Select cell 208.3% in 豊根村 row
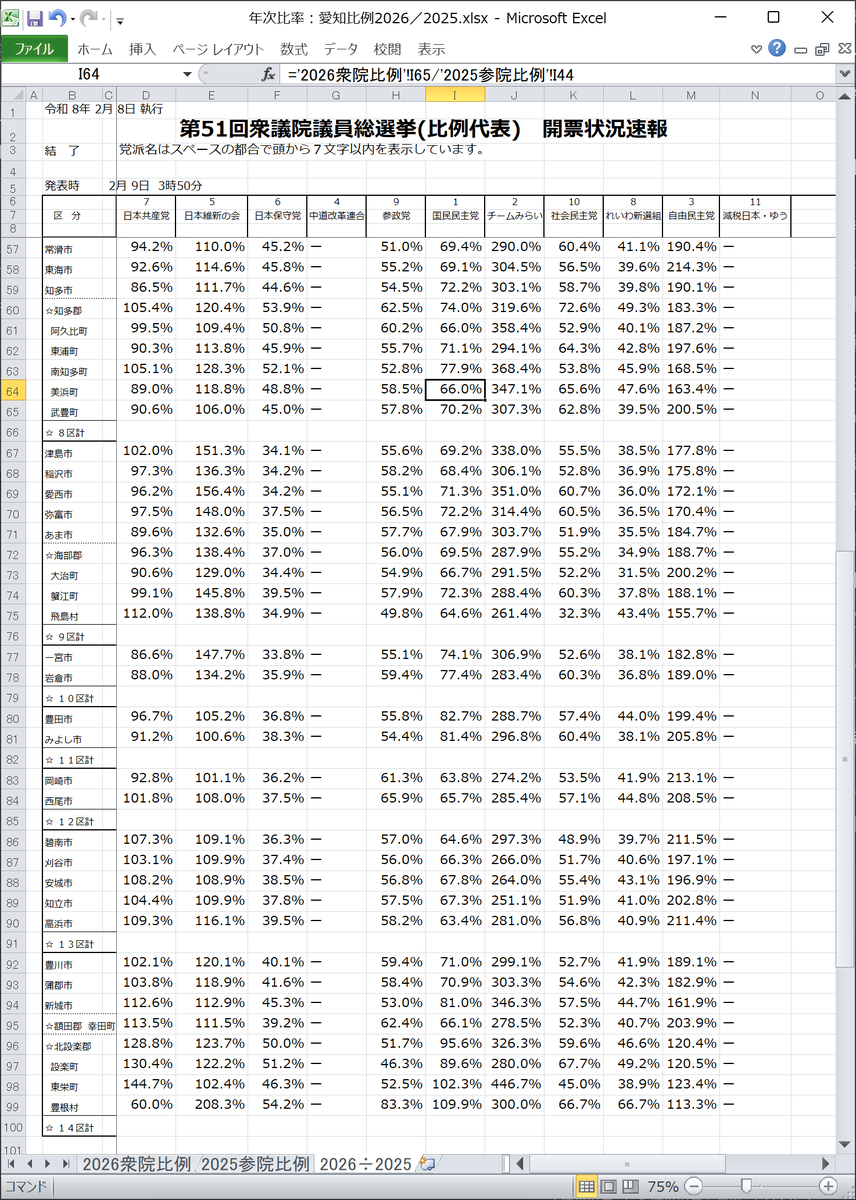Screen dimensions: 856x1200 point(211,1106)
